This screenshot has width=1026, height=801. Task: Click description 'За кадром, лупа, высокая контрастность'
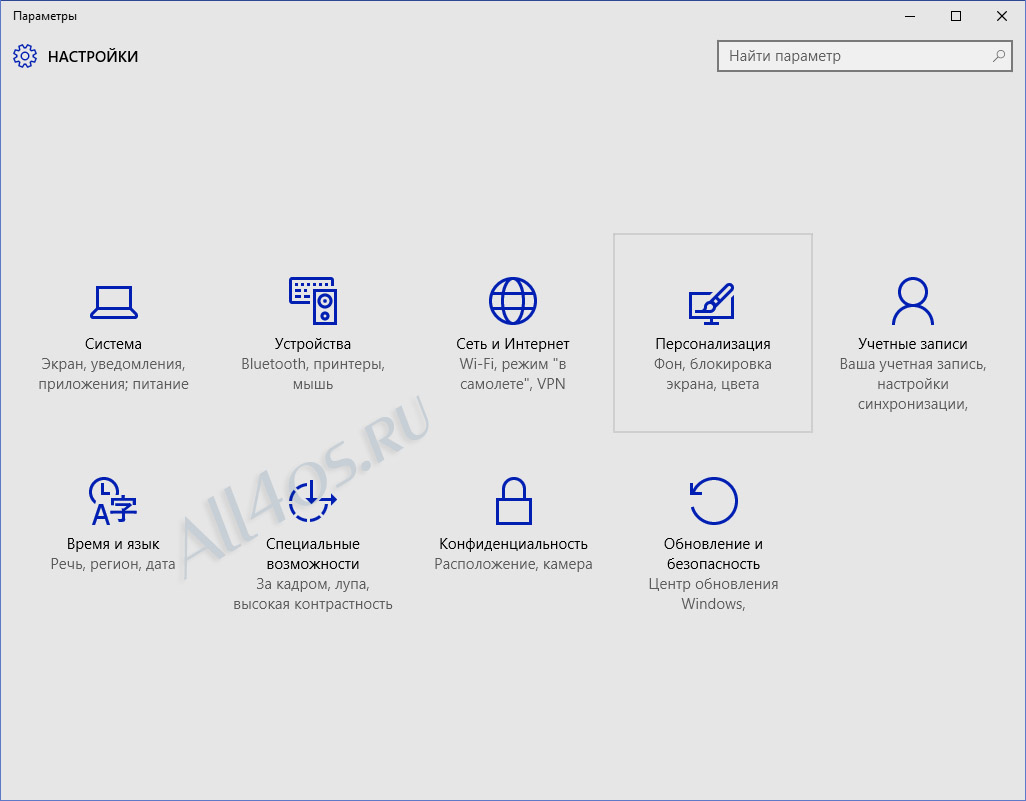(x=313, y=594)
